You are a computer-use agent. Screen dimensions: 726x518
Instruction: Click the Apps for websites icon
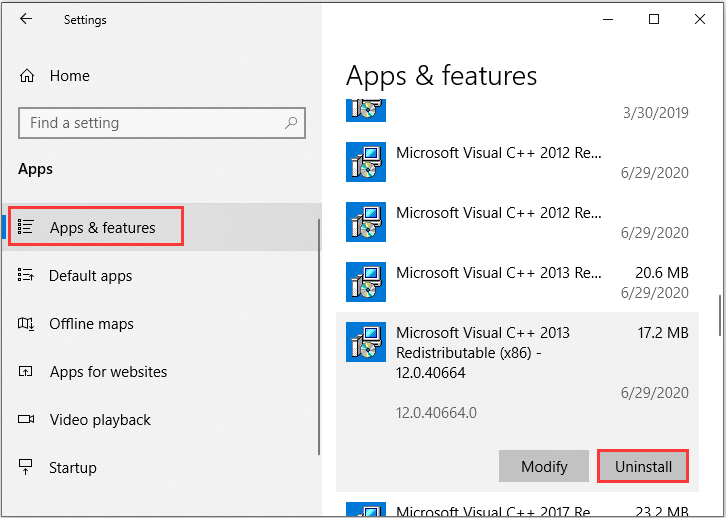coord(25,371)
